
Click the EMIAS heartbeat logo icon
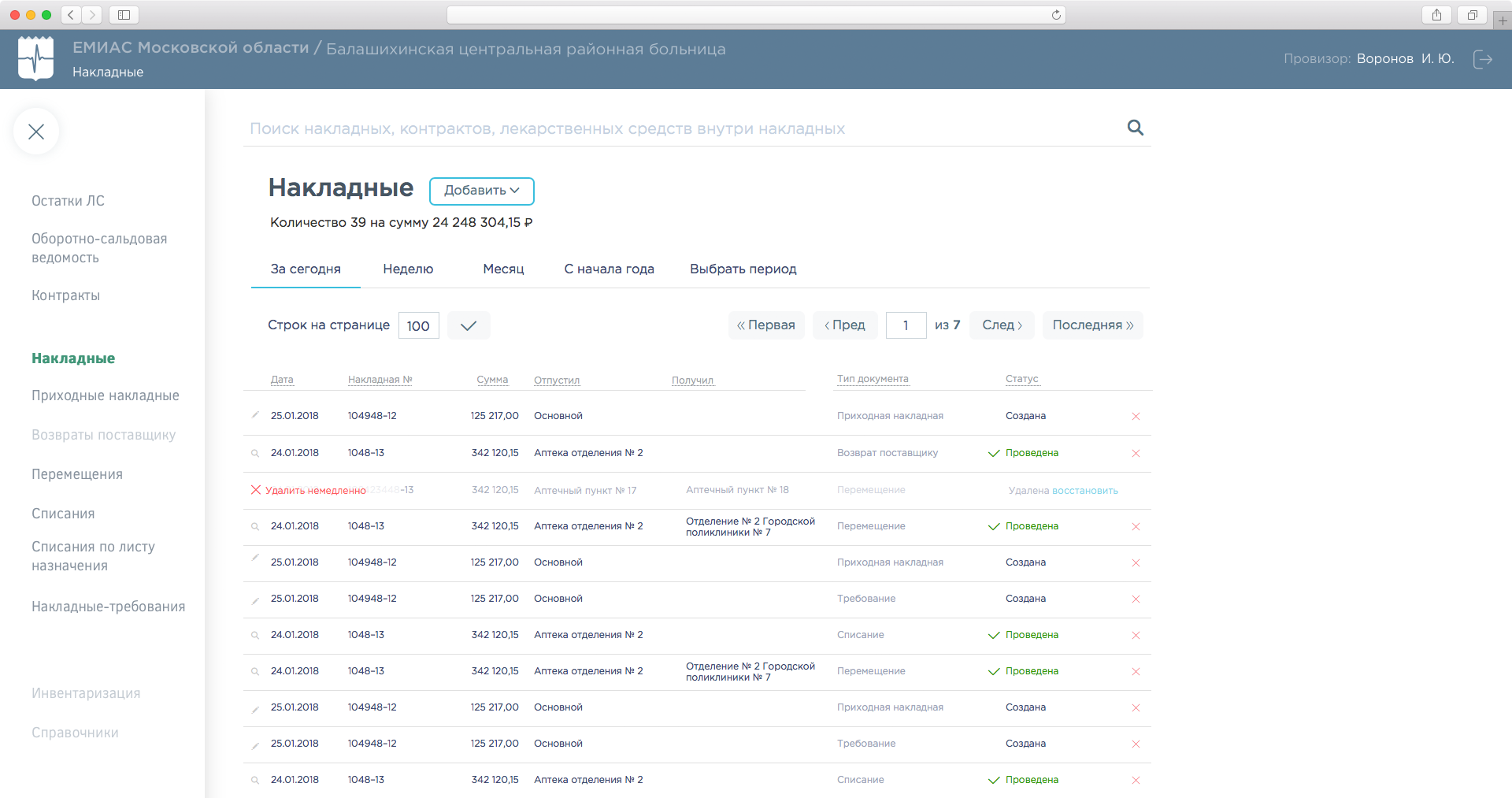point(35,58)
